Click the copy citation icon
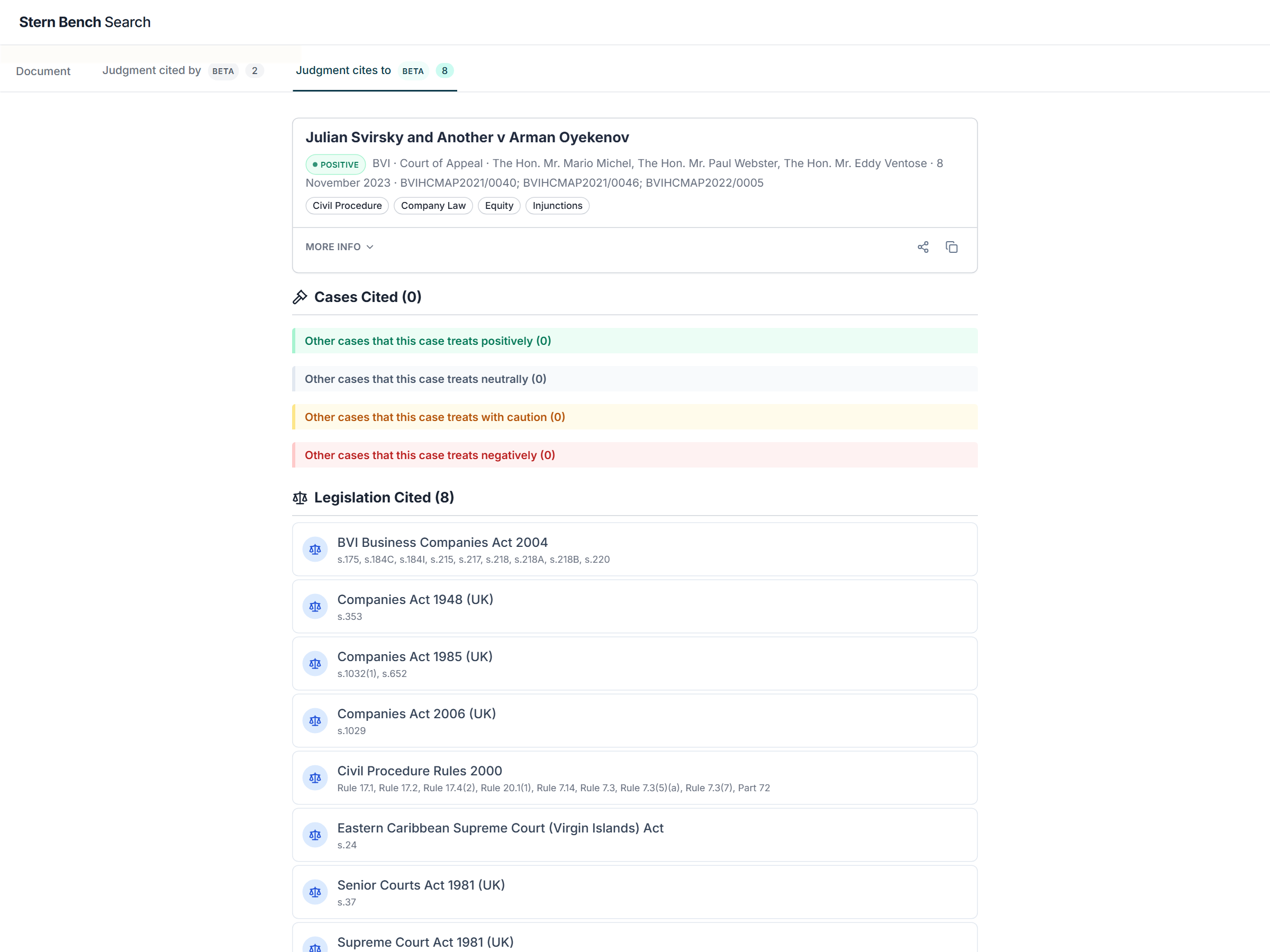 pyautogui.click(x=951, y=247)
